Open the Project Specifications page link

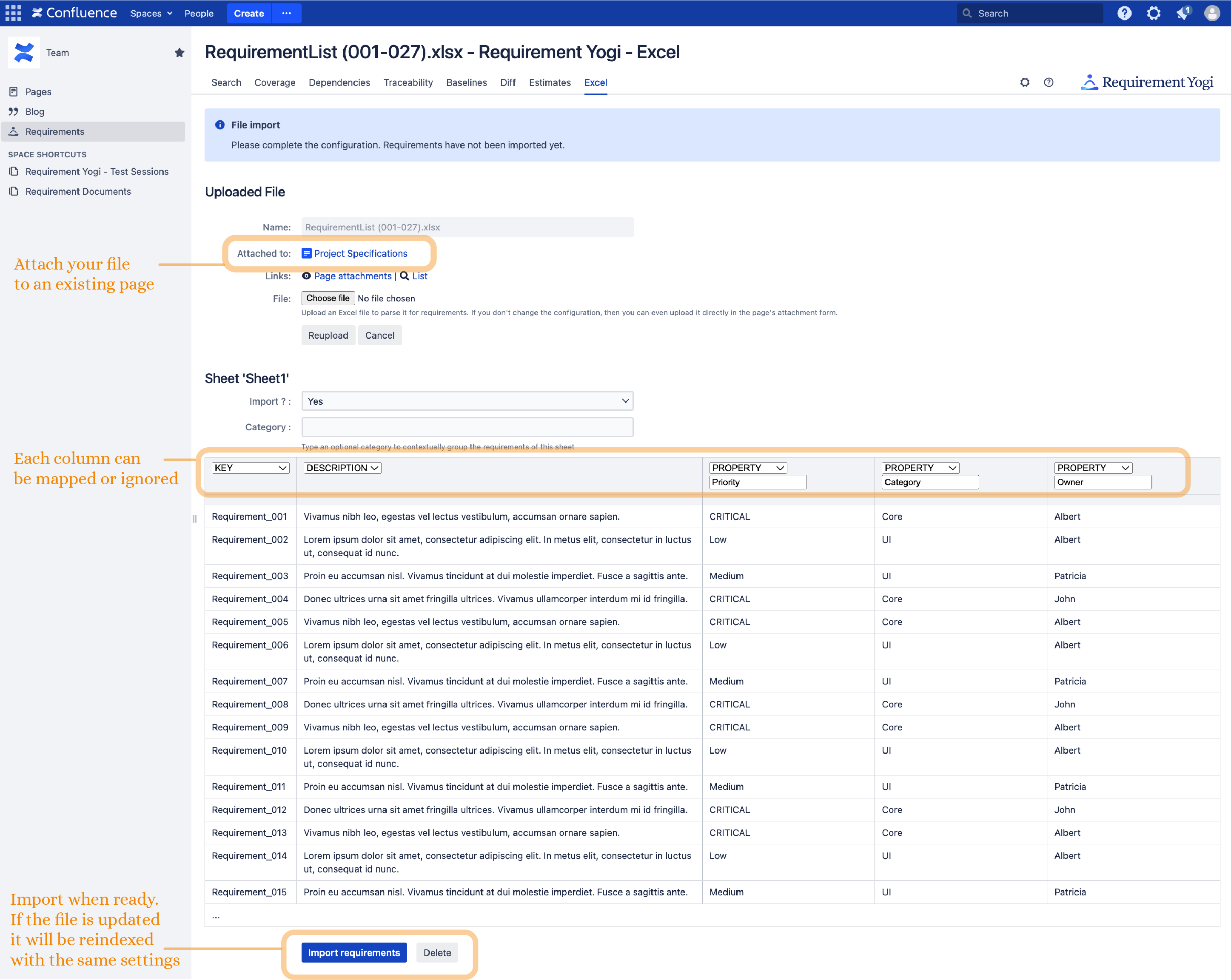coord(360,253)
